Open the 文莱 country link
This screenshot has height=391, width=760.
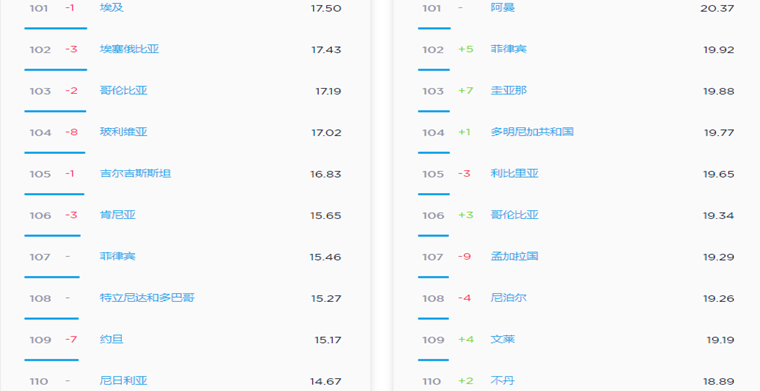point(503,339)
